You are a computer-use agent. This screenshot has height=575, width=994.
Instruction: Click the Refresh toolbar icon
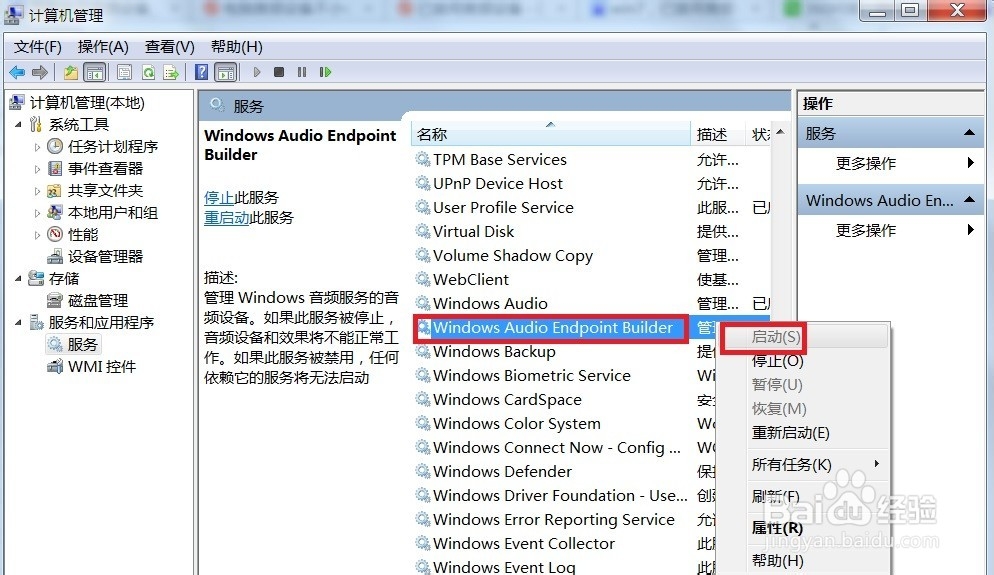point(148,72)
